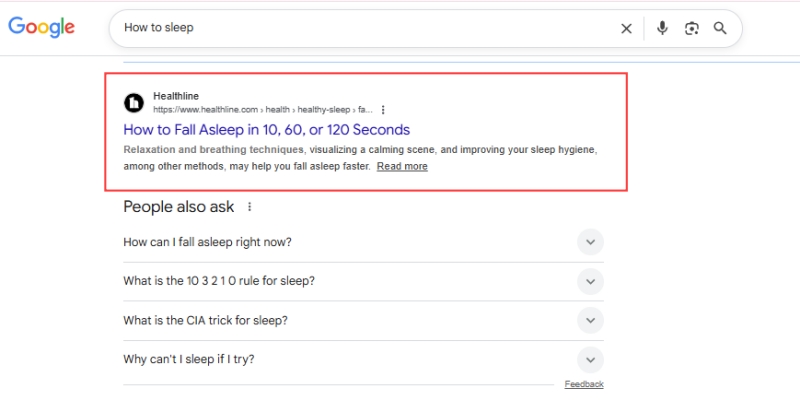This screenshot has width=800, height=412.
Task: Start voice search with the microphone icon
Action: [662, 28]
